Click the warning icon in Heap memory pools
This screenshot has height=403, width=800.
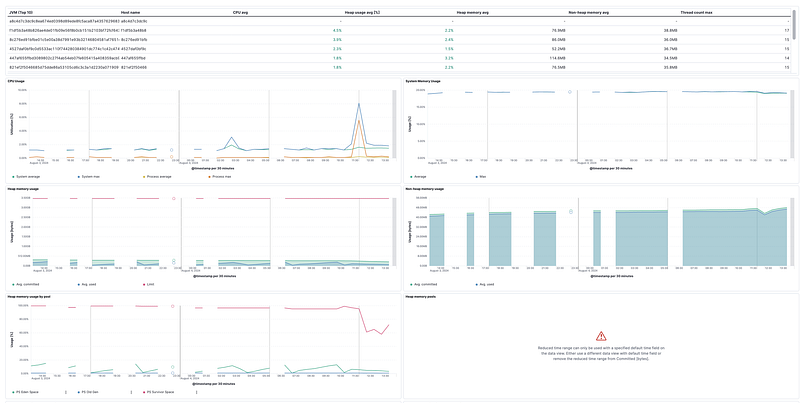click(x=601, y=336)
